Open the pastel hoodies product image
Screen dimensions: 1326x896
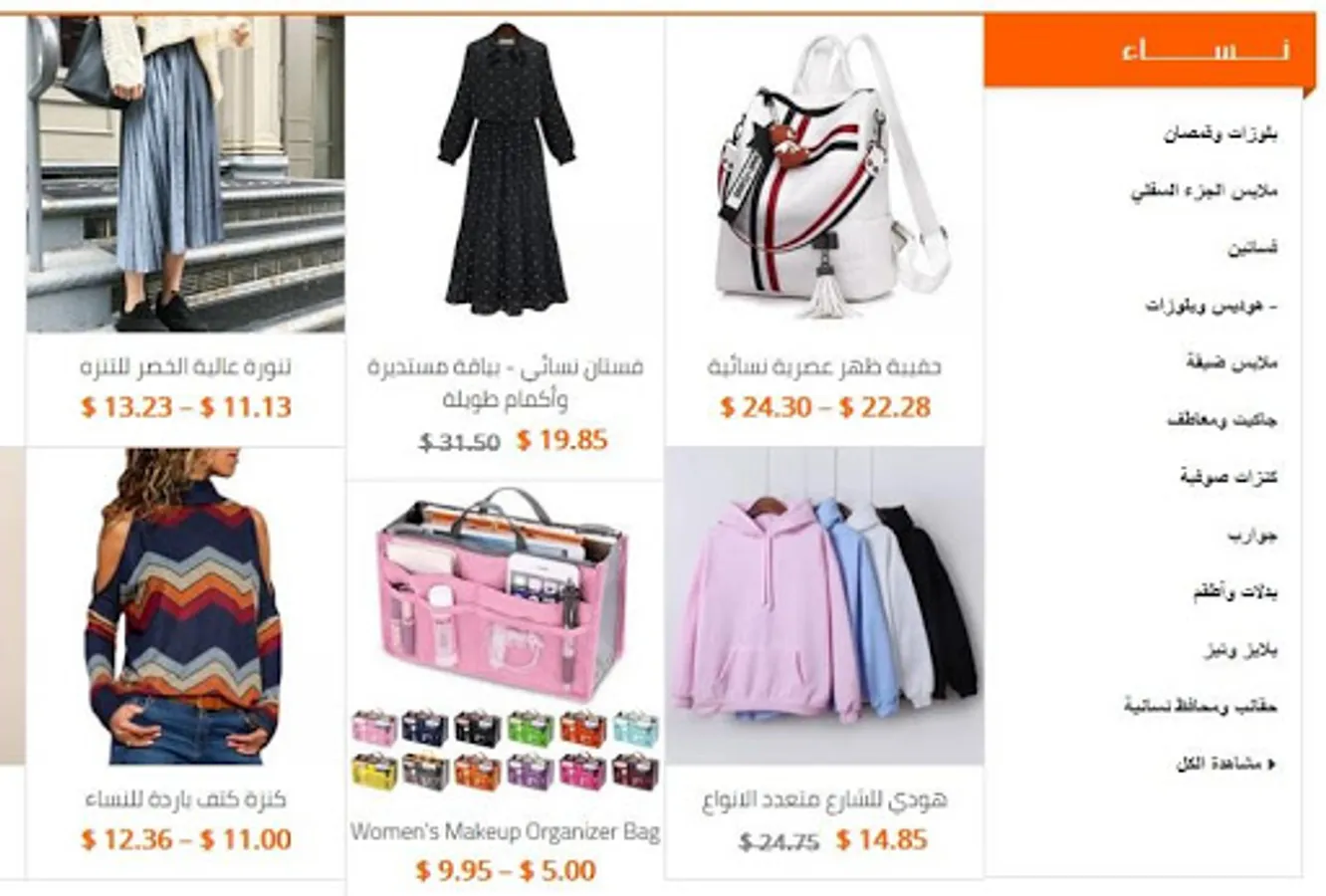click(824, 606)
